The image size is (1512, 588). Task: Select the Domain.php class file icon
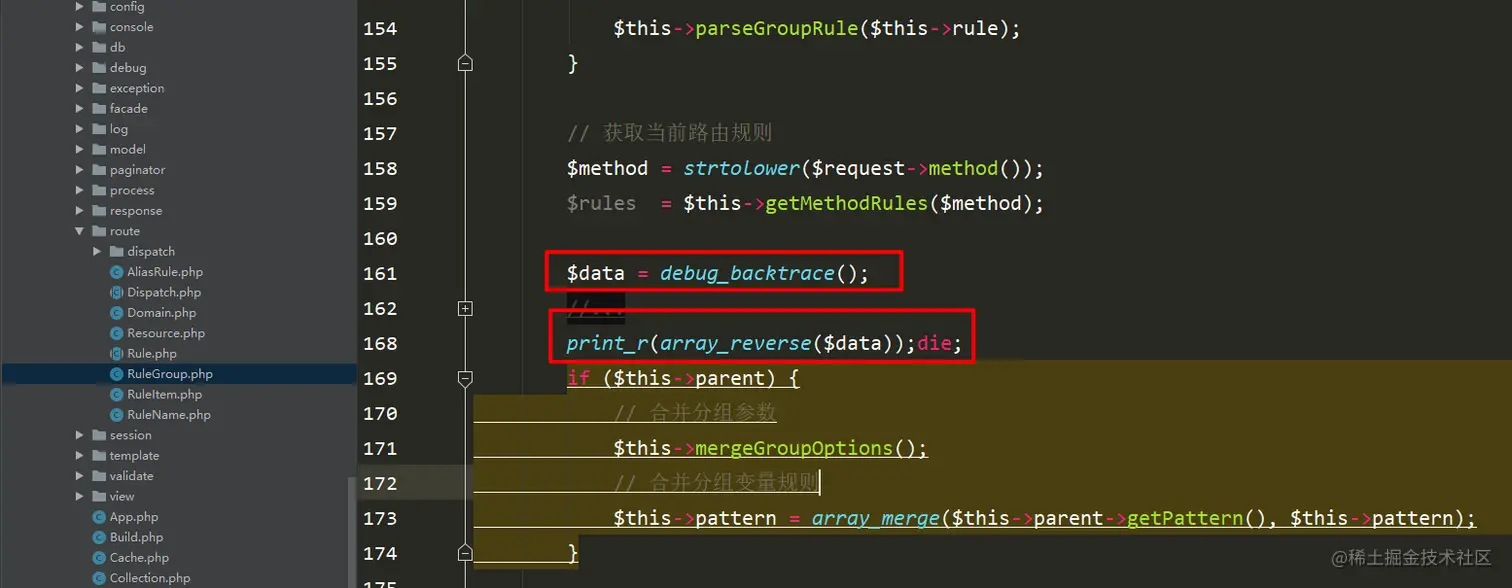(x=116, y=313)
